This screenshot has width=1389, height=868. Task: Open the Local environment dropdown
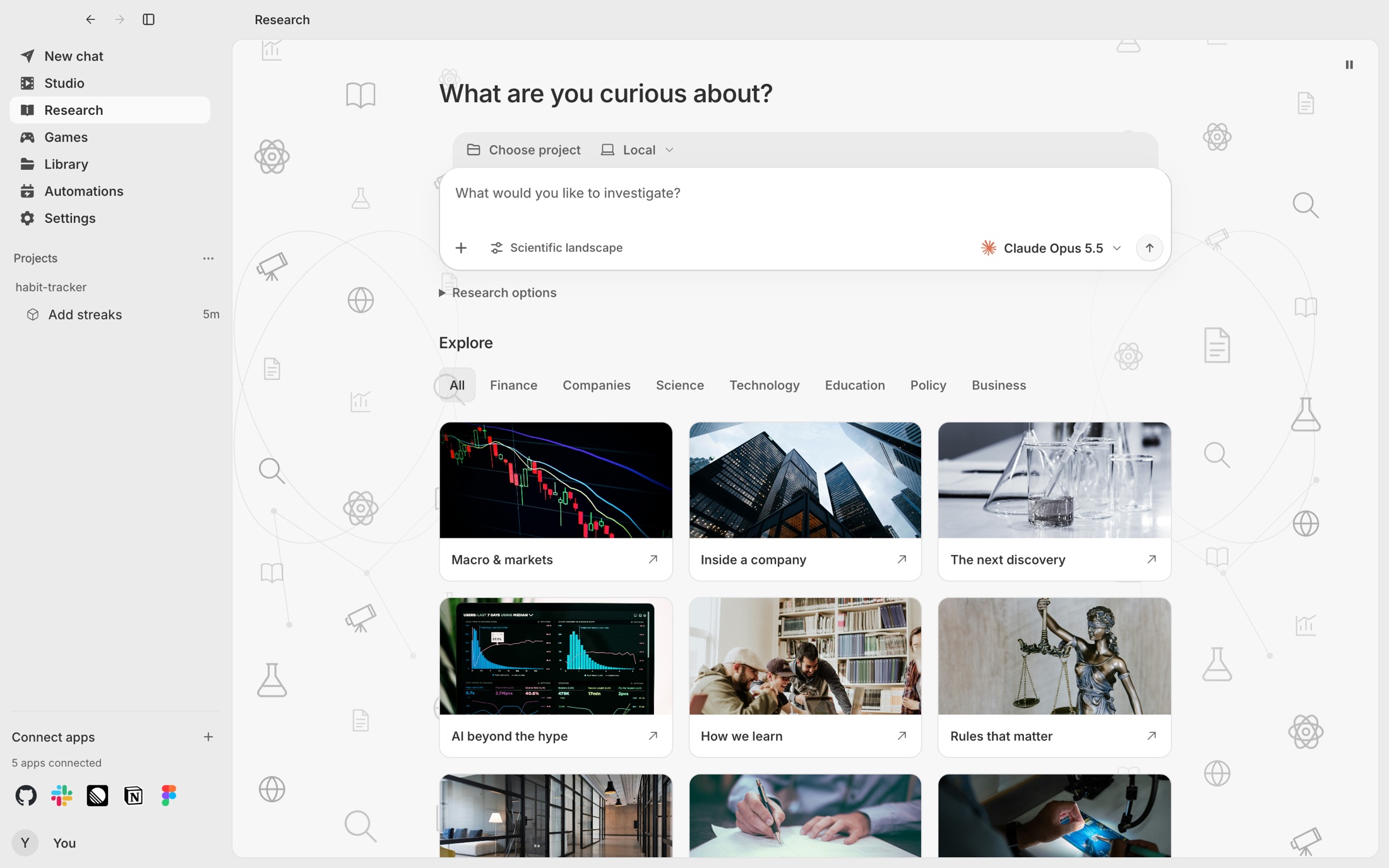(x=637, y=150)
